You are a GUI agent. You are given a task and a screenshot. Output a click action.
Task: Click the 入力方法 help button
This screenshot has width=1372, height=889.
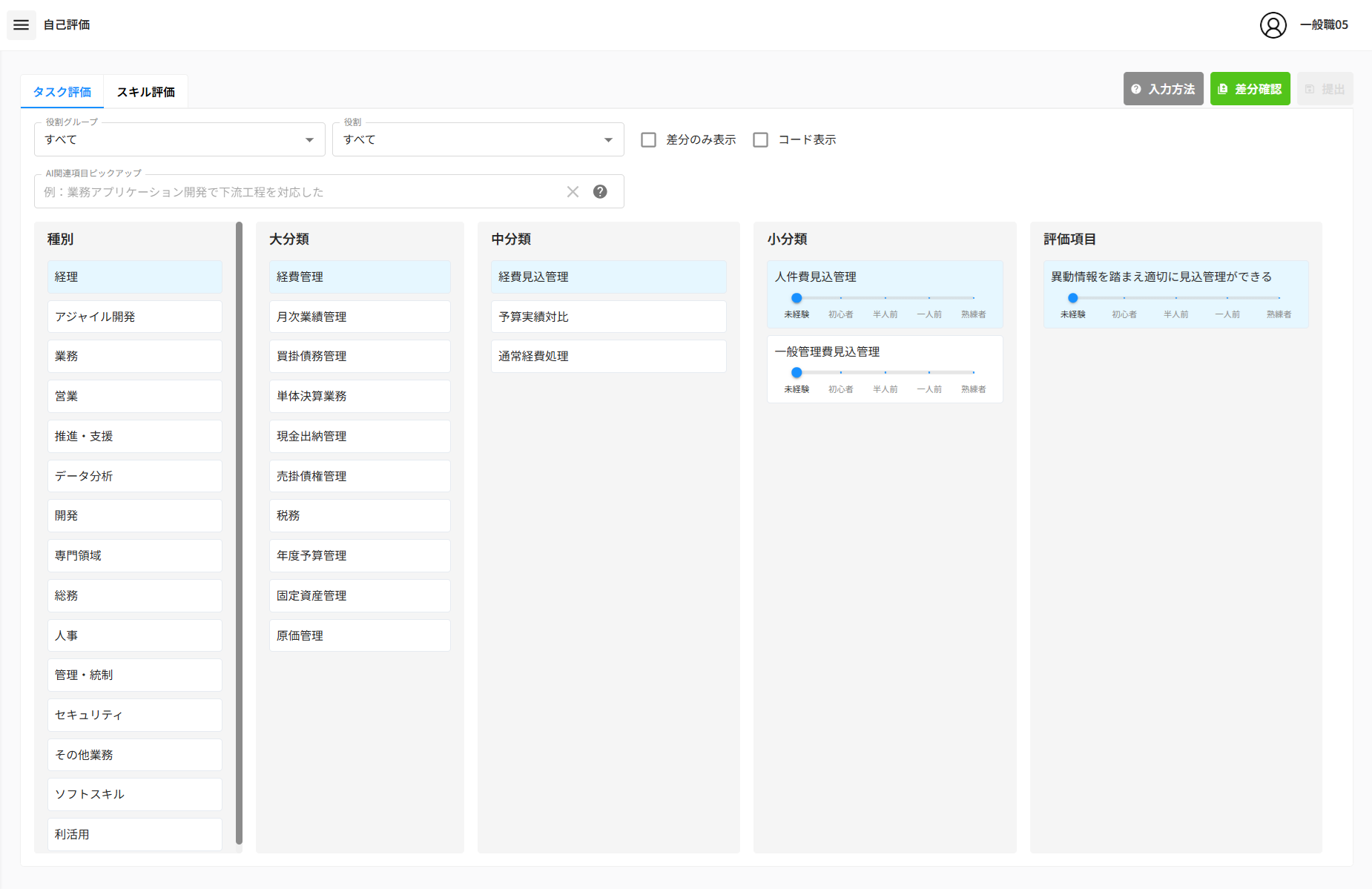pos(1163,89)
